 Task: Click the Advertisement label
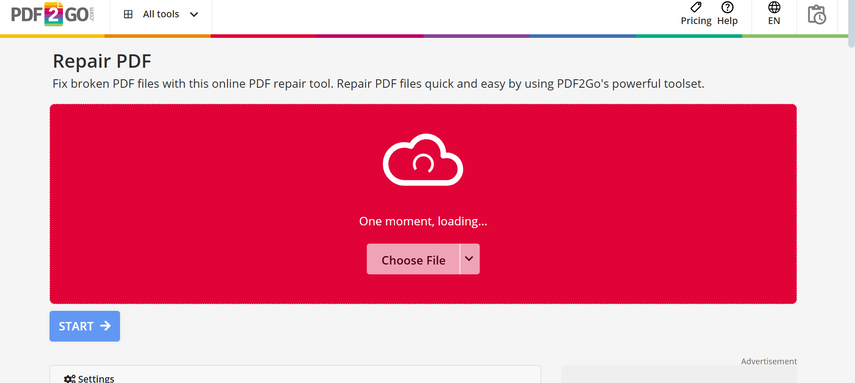coord(768,361)
